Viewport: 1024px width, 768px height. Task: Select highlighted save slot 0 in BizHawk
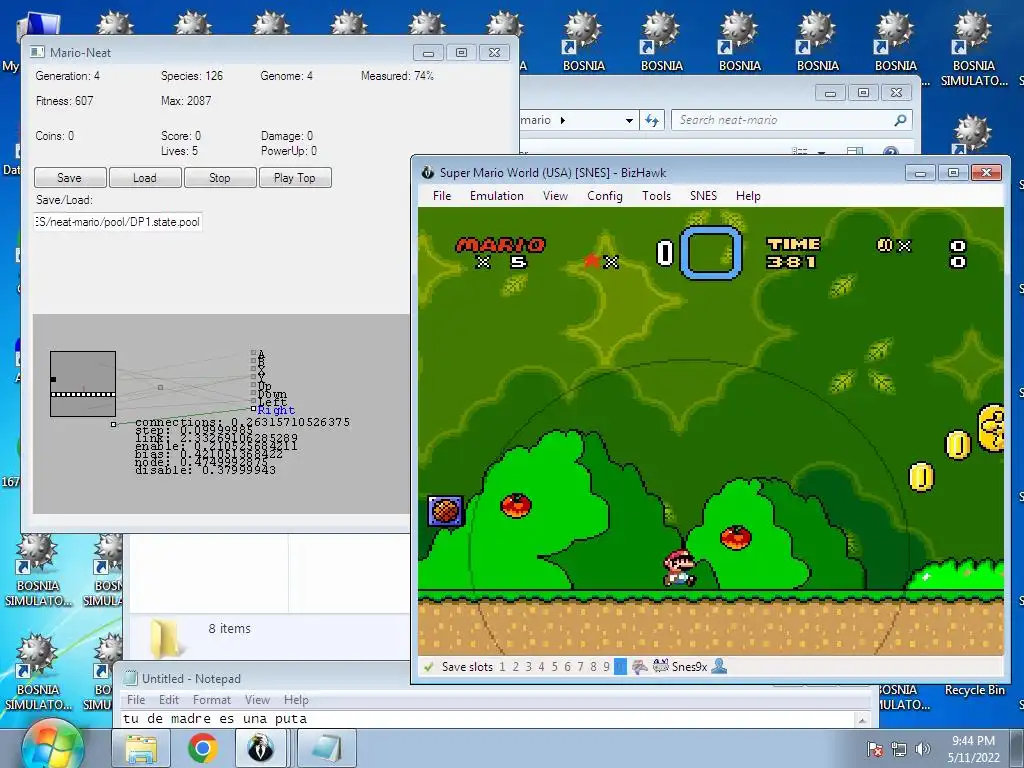pyautogui.click(x=620, y=667)
